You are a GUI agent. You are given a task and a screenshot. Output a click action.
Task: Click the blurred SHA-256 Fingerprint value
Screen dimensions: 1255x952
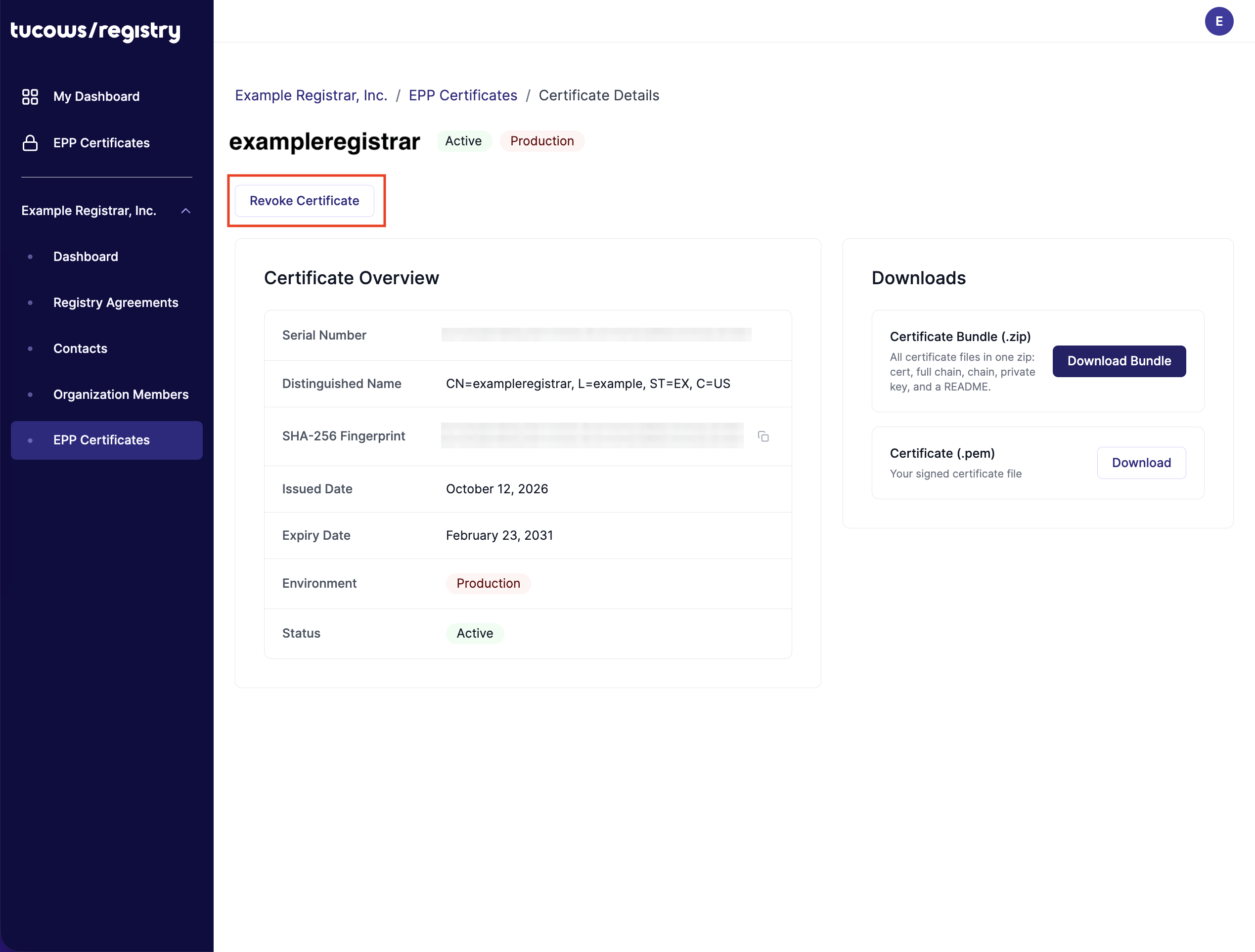click(592, 436)
